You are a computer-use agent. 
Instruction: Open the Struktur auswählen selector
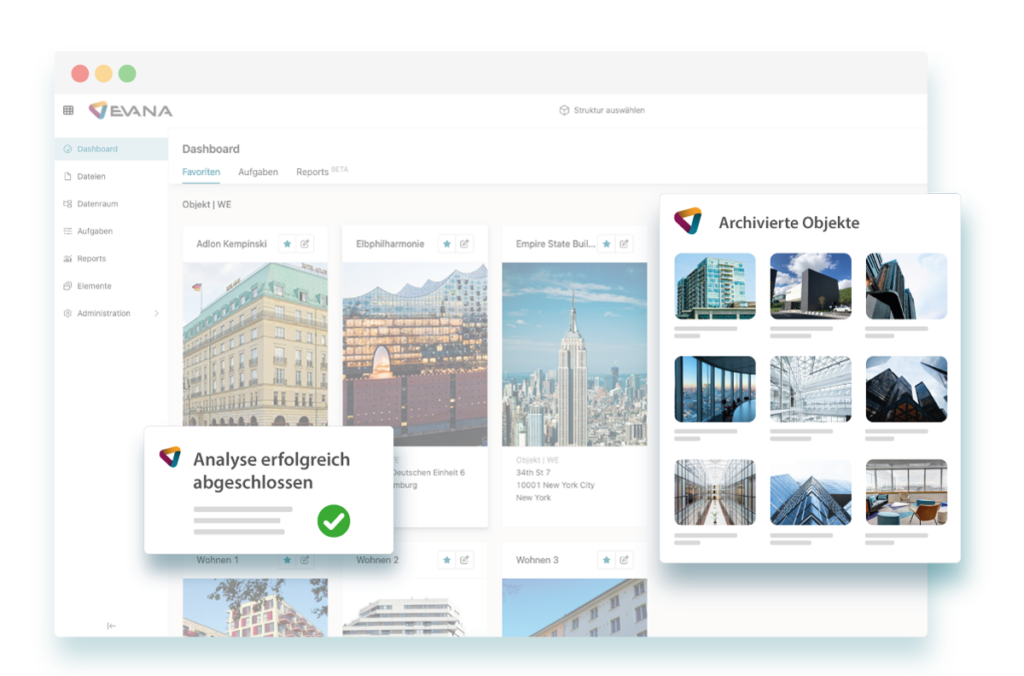pyautogui.click(x=601, y=110)
